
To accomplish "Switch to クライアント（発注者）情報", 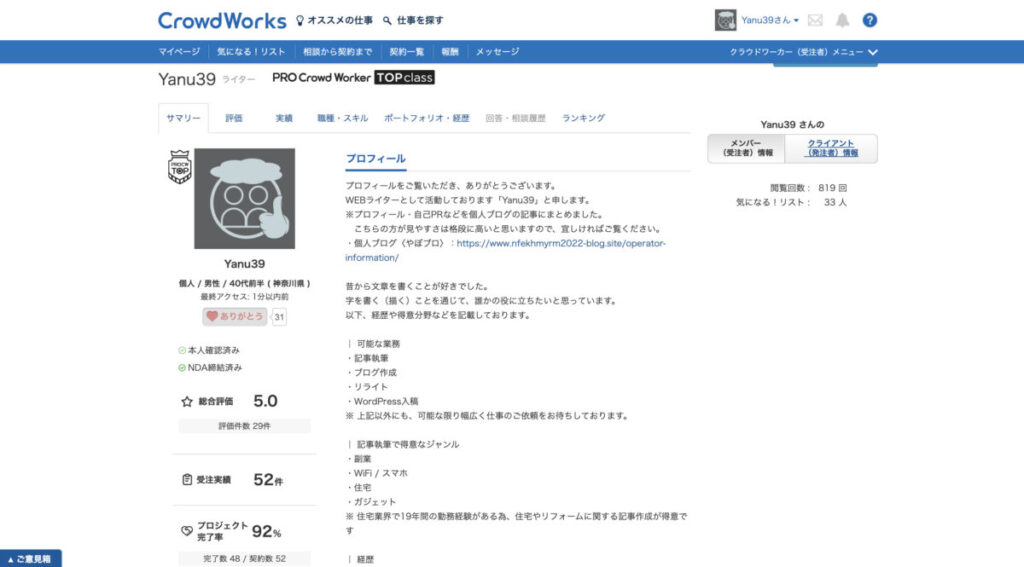I will [831, 148].
